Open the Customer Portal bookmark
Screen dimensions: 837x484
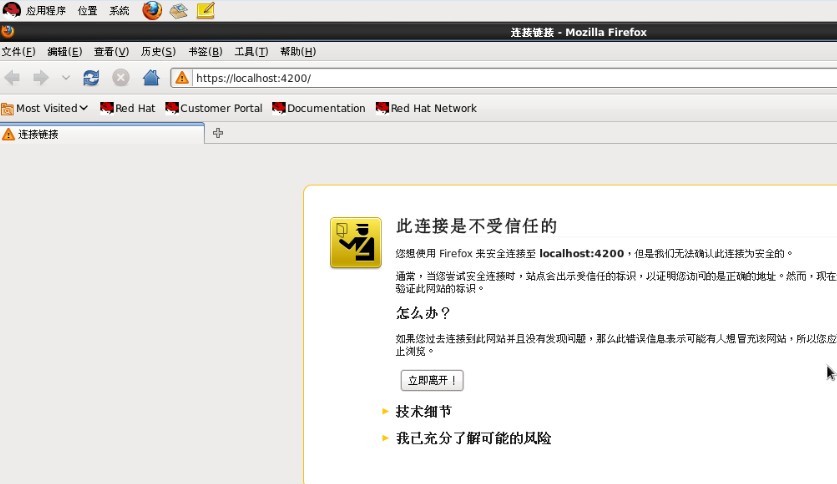tap(214, 108)
